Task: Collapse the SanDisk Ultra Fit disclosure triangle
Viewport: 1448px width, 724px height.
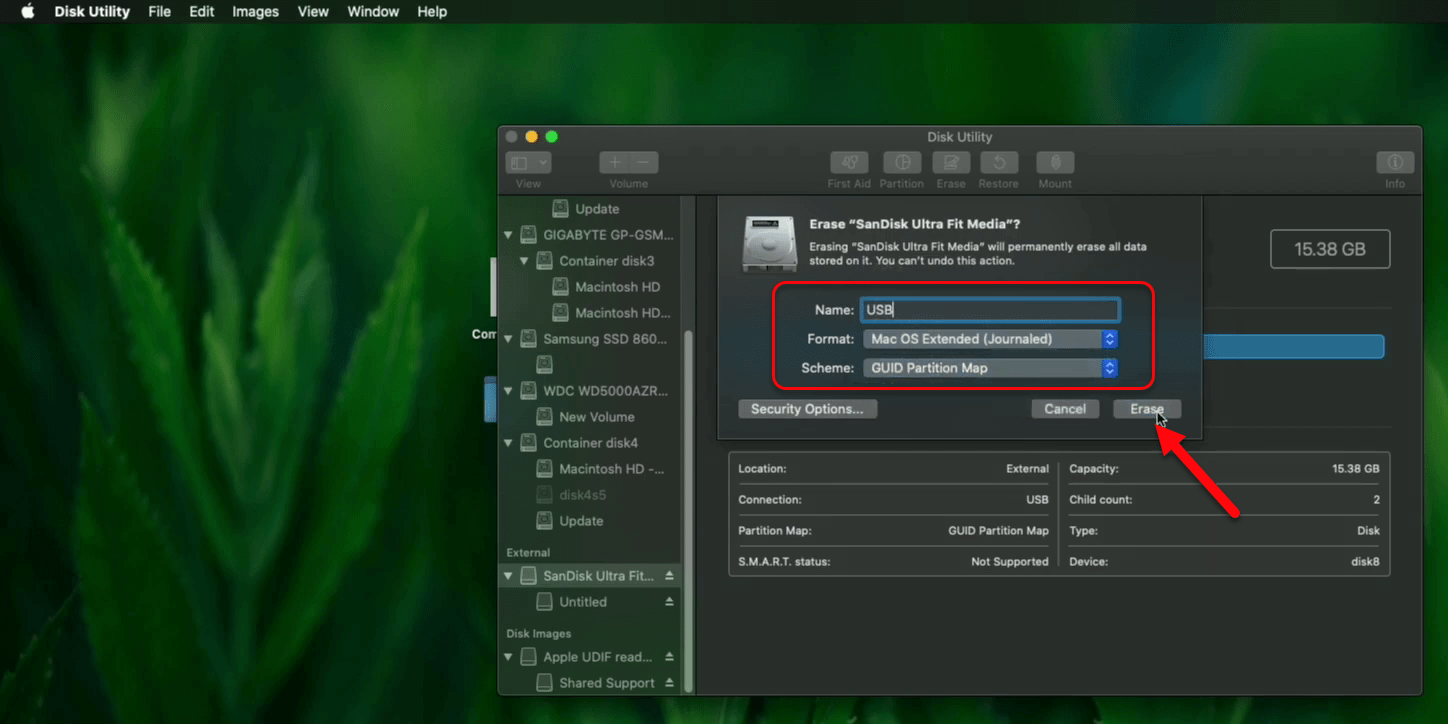Action: 508,576
